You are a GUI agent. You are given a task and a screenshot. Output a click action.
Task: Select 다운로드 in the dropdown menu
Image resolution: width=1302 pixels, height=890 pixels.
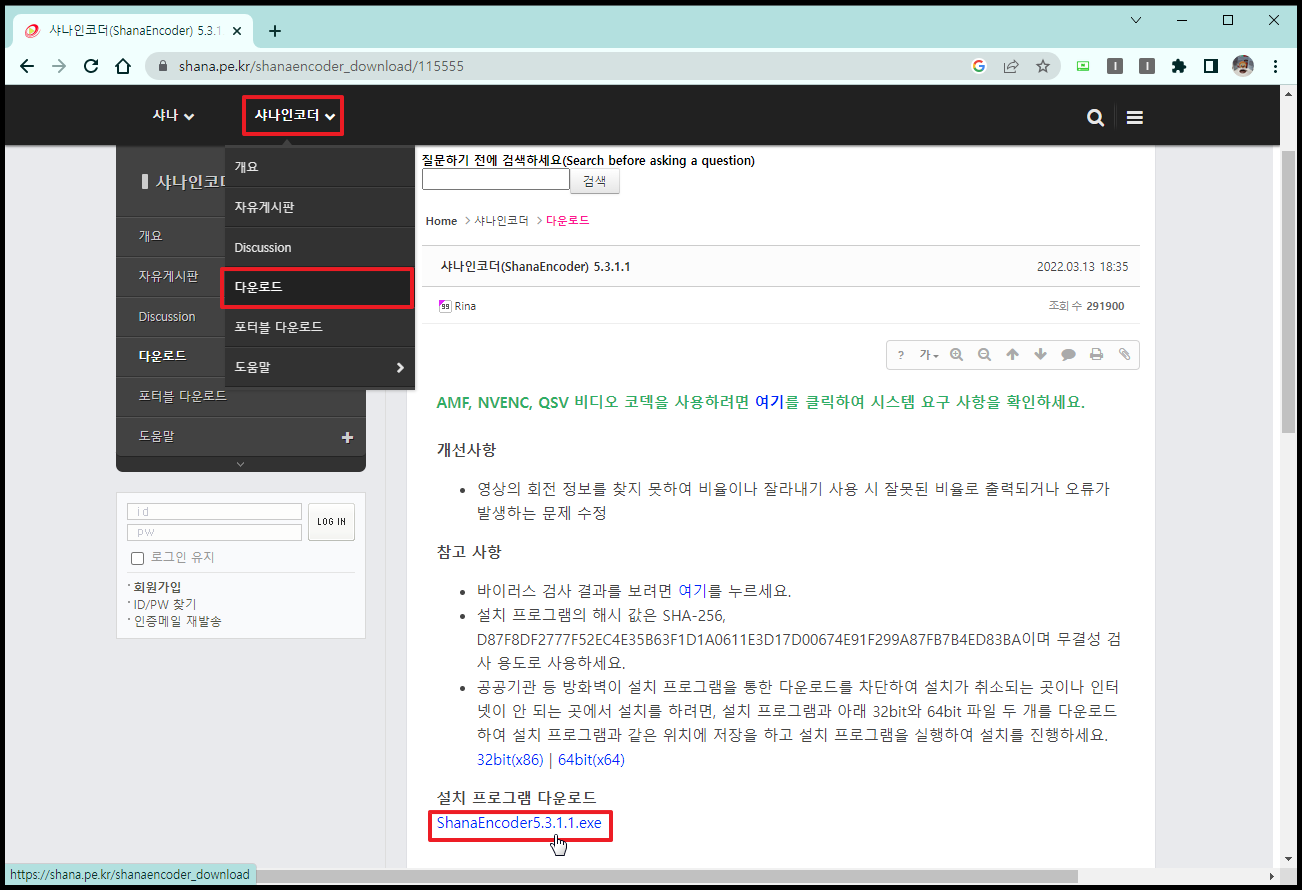[x=319, y=287]
